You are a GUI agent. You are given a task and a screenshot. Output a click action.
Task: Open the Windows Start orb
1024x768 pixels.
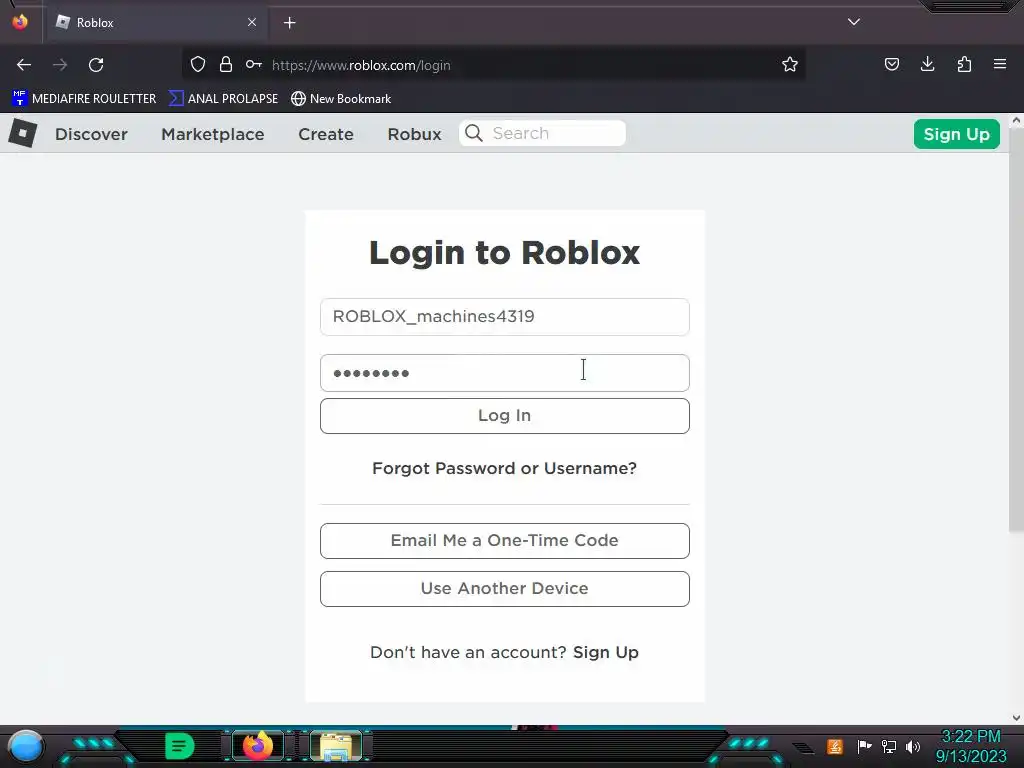point(26,746)
